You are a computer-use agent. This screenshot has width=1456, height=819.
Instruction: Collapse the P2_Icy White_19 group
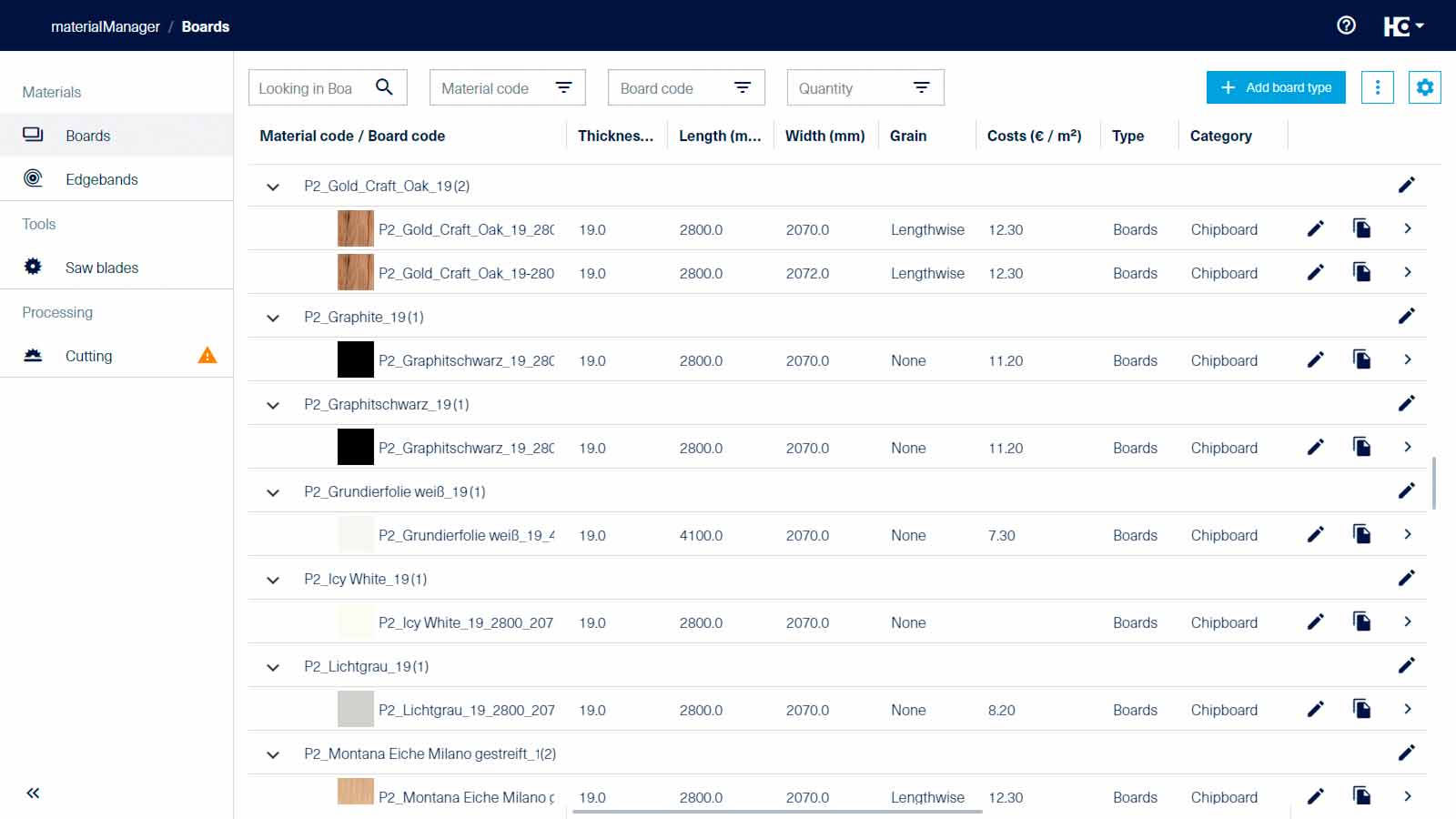(x=273, y=580)
